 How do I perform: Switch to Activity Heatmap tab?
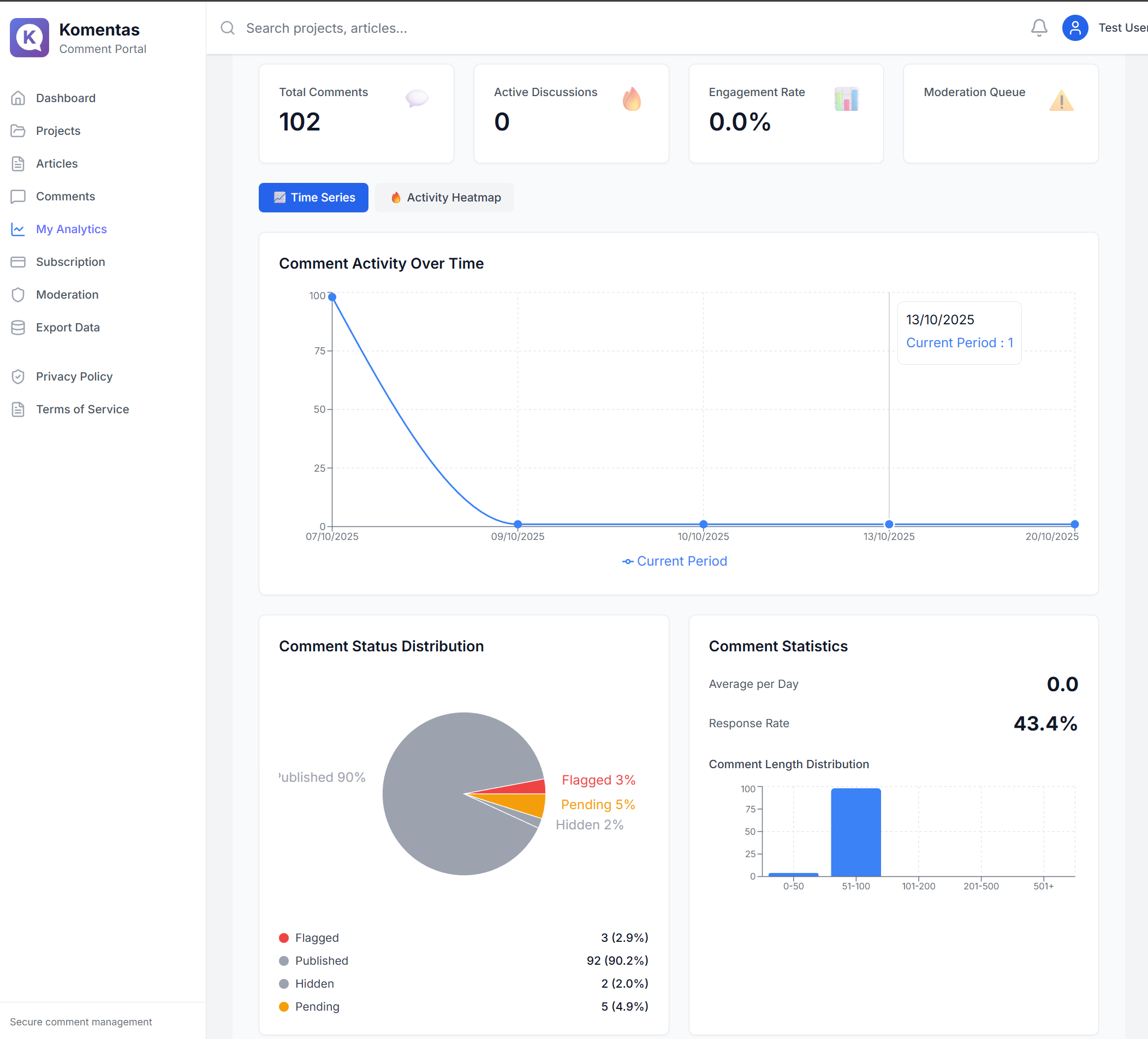click(x=444, y=198)
